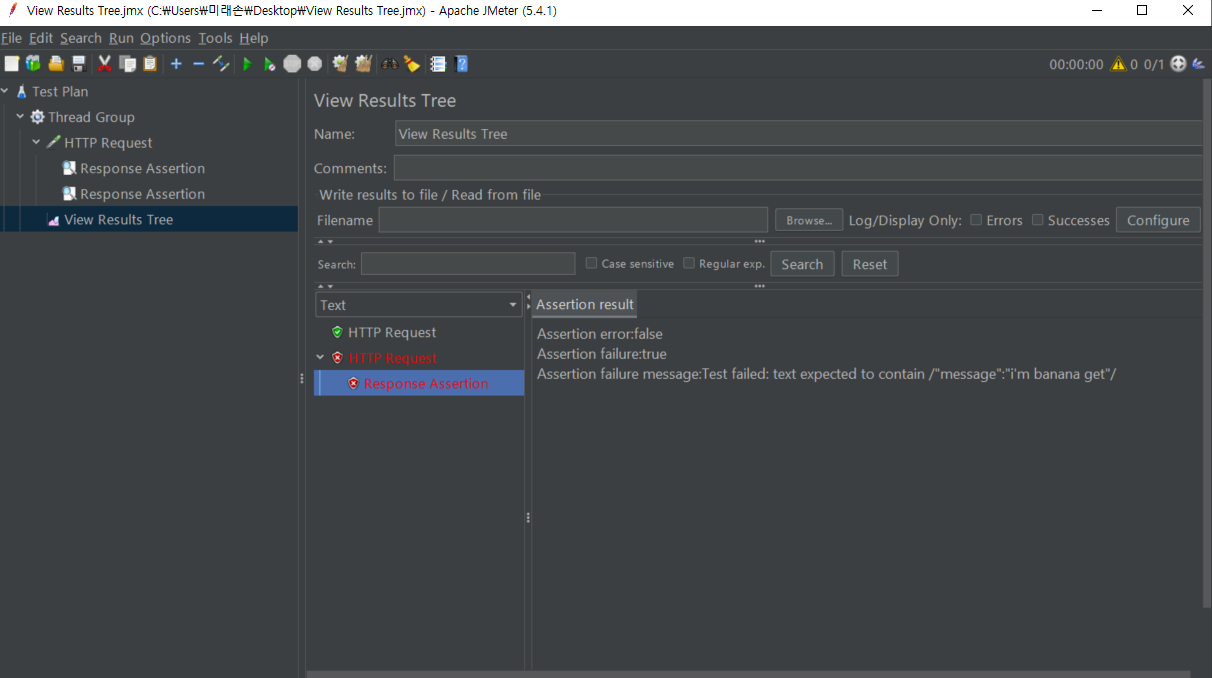The width and height of the screenshot is (1212, 678).
Task: Open the Templates icon in toolbar
Action: tap(33, 64)
